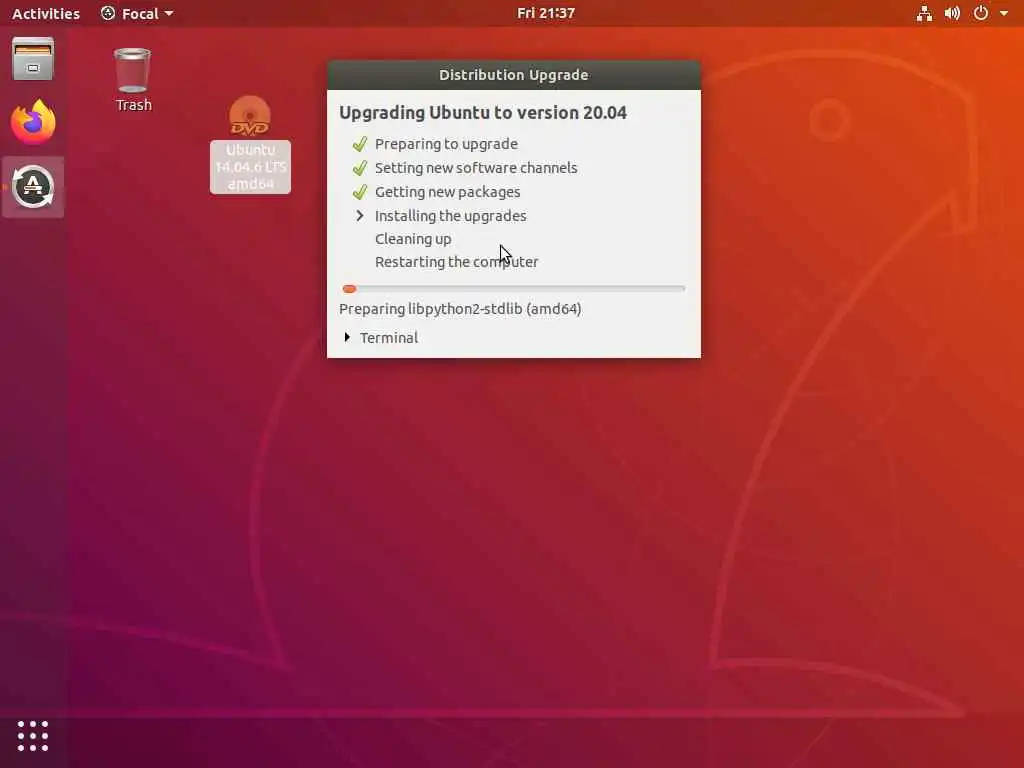The height and width of the screenshot is (768, 1024).
Task: Open Software Updater in the dock
Action: coord(33,187)
